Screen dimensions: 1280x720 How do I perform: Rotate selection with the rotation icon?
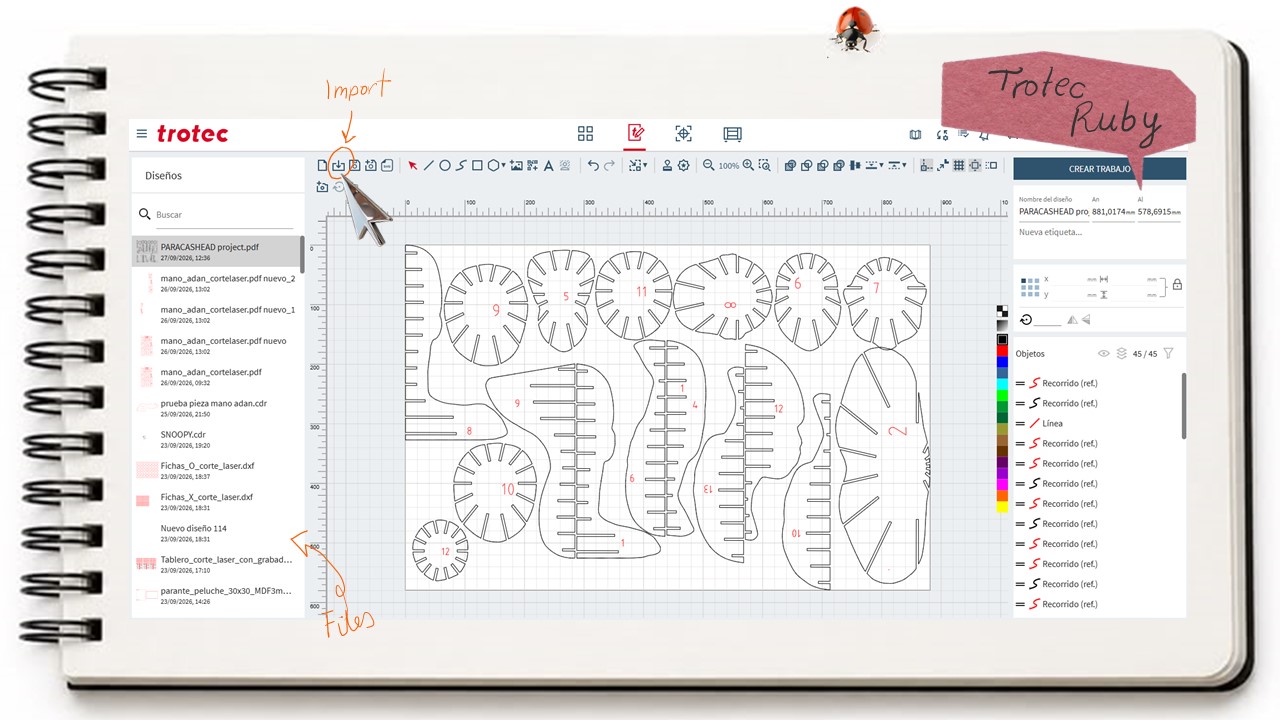pyautogui.click(x=1026, y=320)
